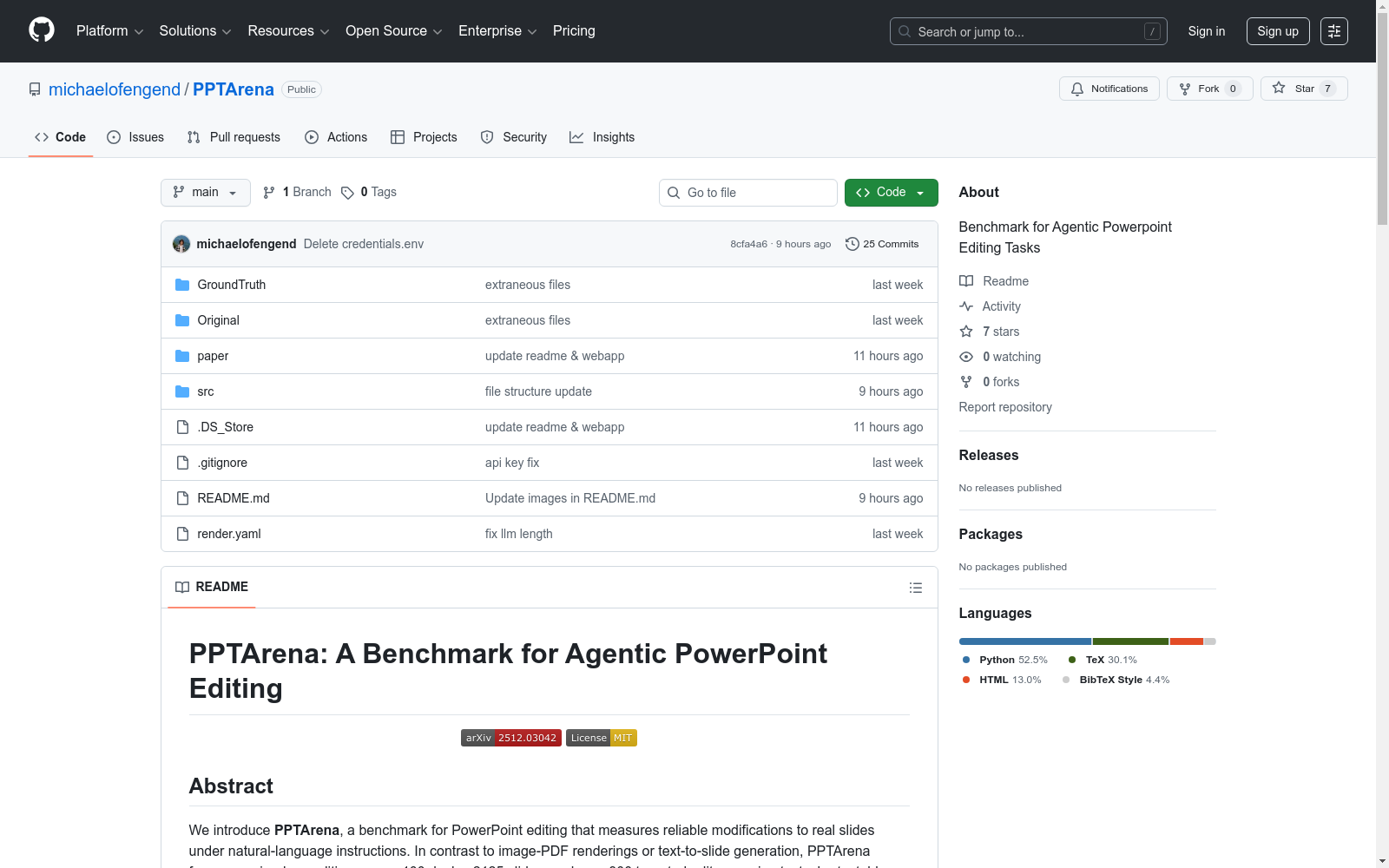Open the commit hash 8cfa4a6
The height and width of the screenshot is (868, 1389).
(x=749, y=244)
